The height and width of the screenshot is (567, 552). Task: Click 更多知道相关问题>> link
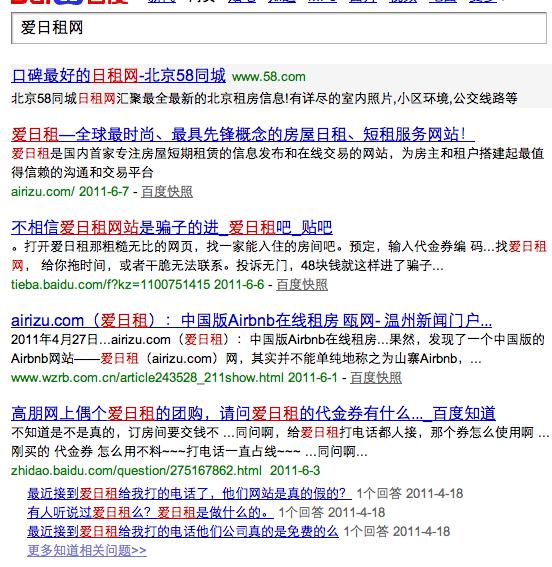pyautogui.click(x=87, y=550)
